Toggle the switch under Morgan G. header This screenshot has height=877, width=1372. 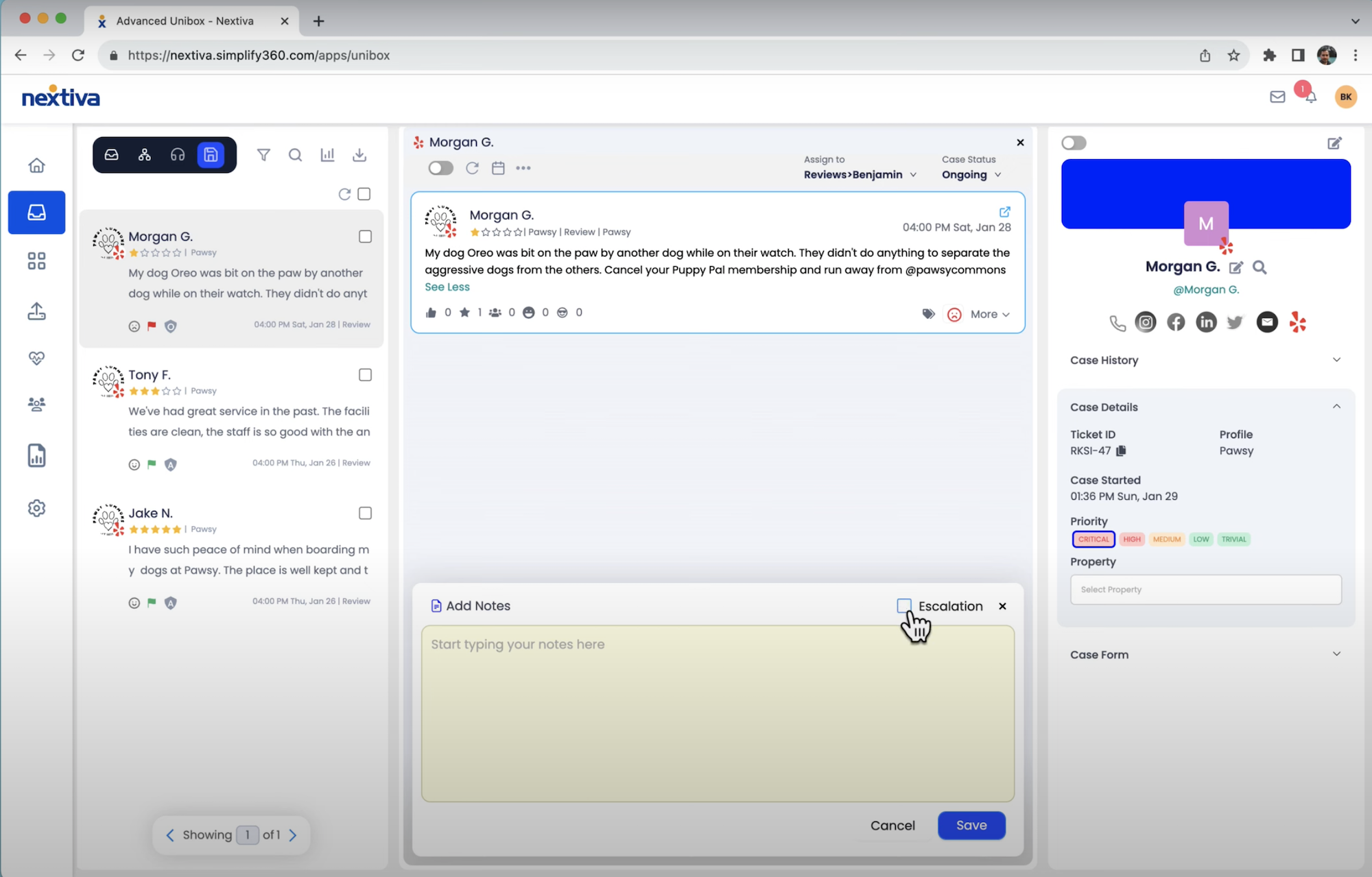tap(440, 168)
